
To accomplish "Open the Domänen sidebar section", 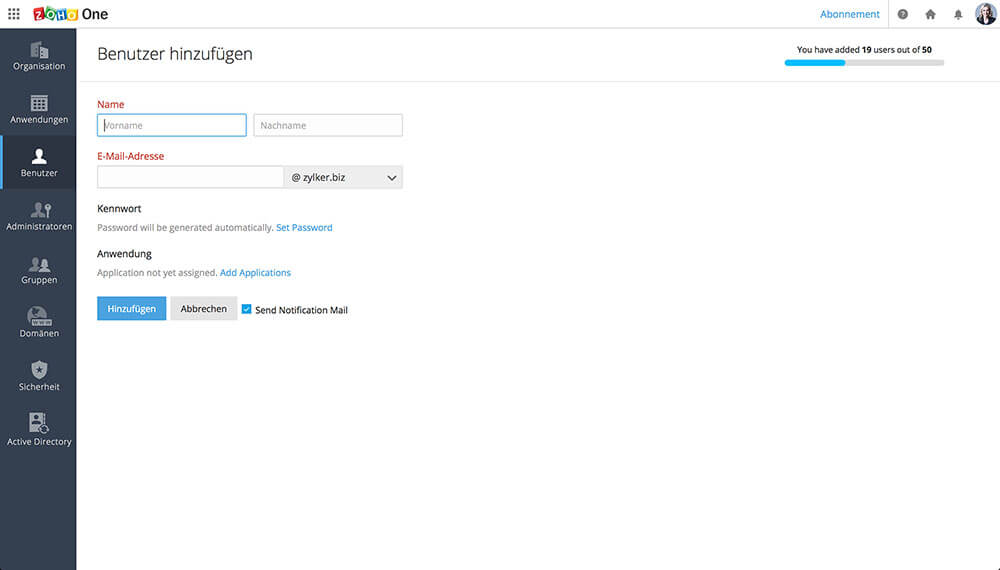I will point(38,323).
